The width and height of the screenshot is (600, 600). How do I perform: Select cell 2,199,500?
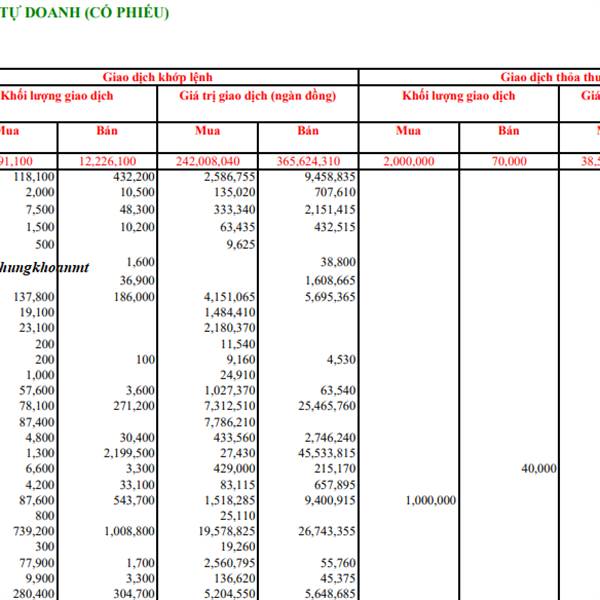pos(129,453)
